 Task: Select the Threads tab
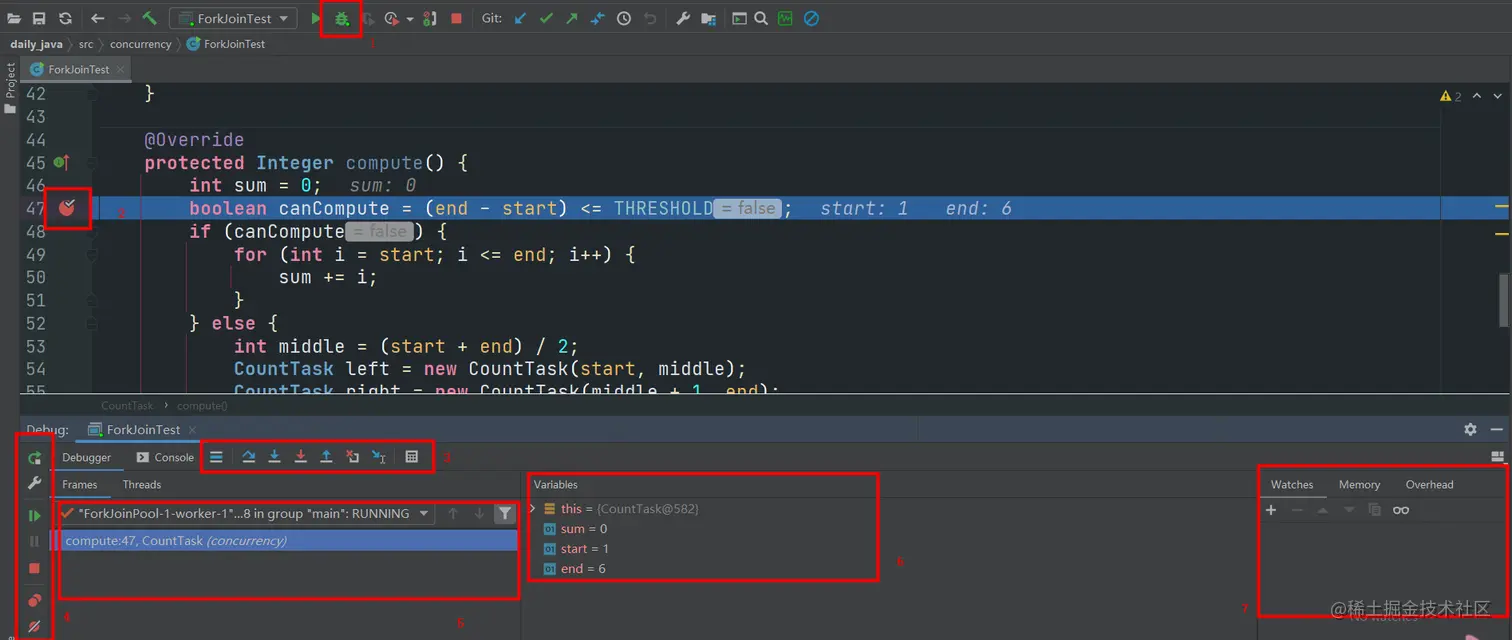pyautogui.click(x=142, y=484)
